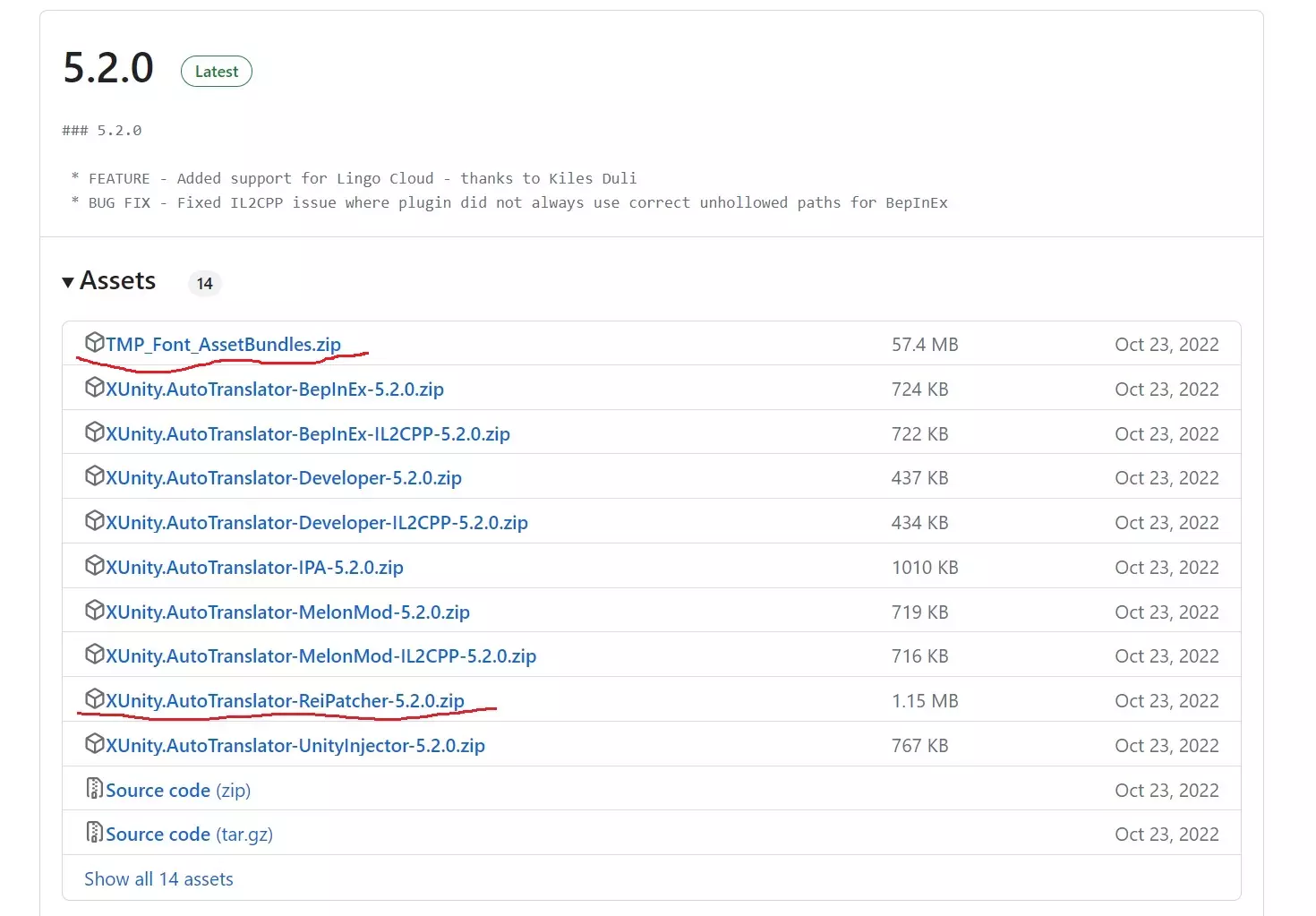
Task: Click file-zip icon beside Source code (tar.gz)
Action: point(94,832)
